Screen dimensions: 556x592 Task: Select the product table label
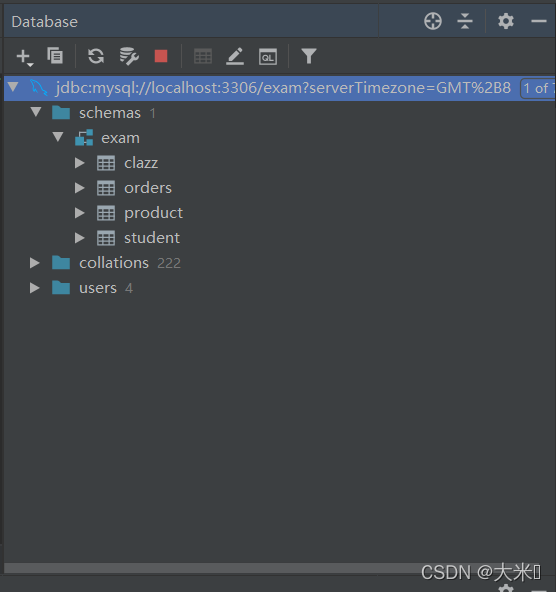pos(153,213)
